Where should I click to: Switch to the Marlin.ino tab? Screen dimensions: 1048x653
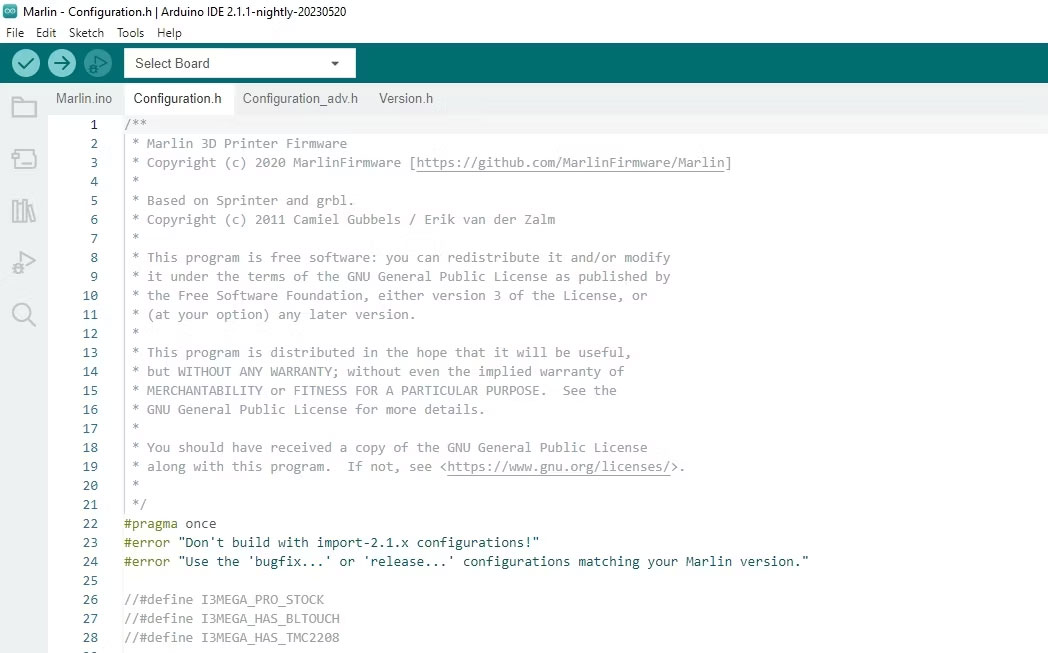pos(84,98)
